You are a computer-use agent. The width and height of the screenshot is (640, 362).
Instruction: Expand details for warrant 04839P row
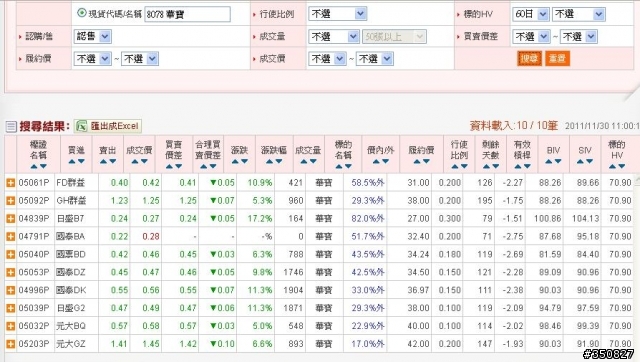(11, 219)
